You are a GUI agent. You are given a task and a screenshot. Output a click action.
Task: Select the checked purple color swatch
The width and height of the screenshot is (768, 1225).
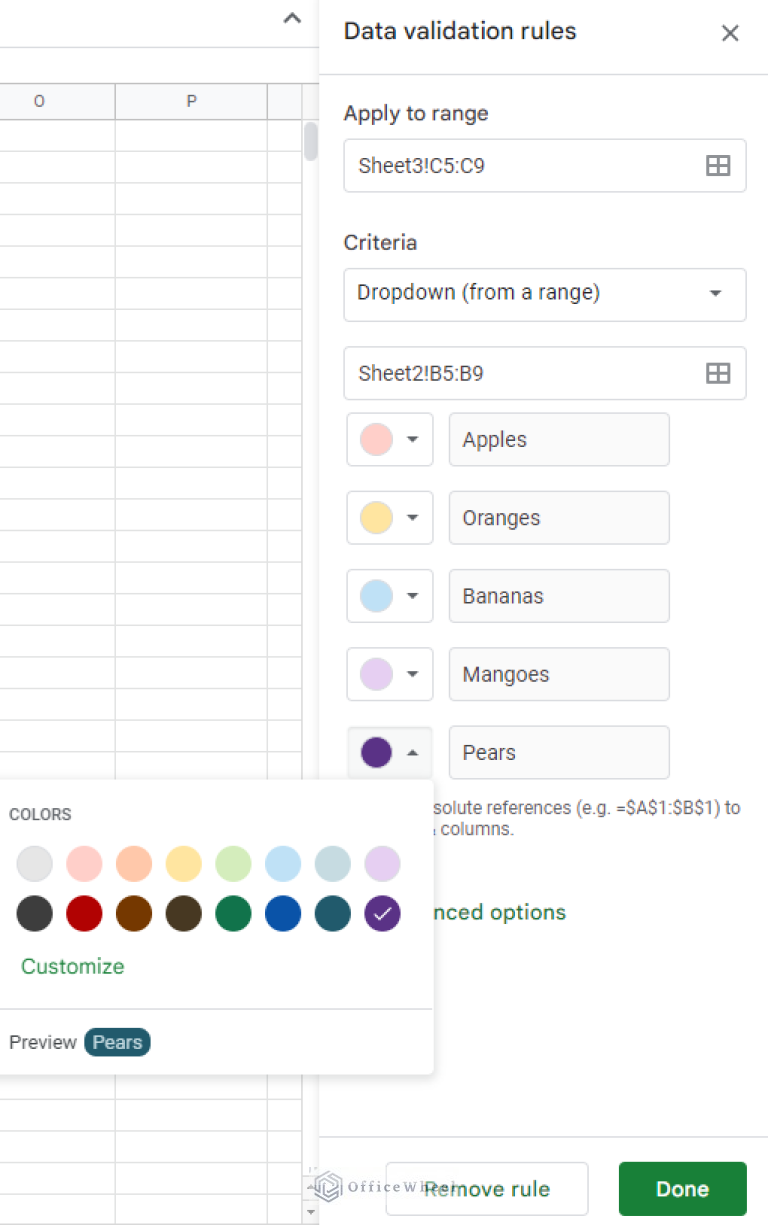(x=383, y=913)
